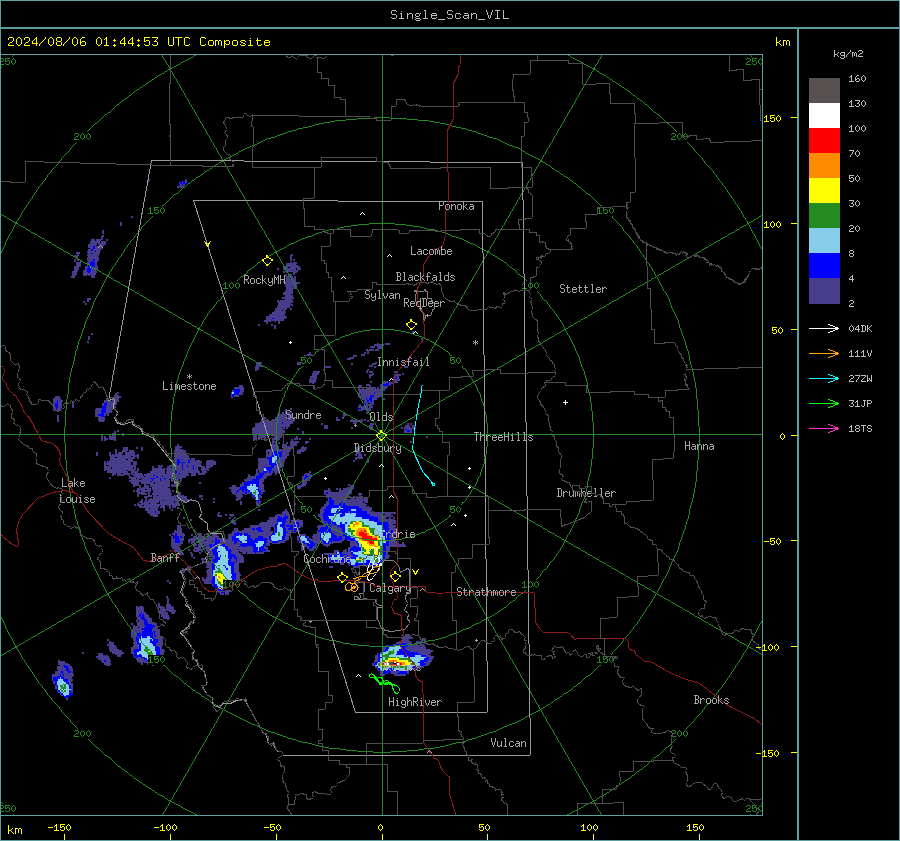900x841 pixels.
Task: Click the cyan 27ZW arrow in legend
Action: [x=824, y=378]
